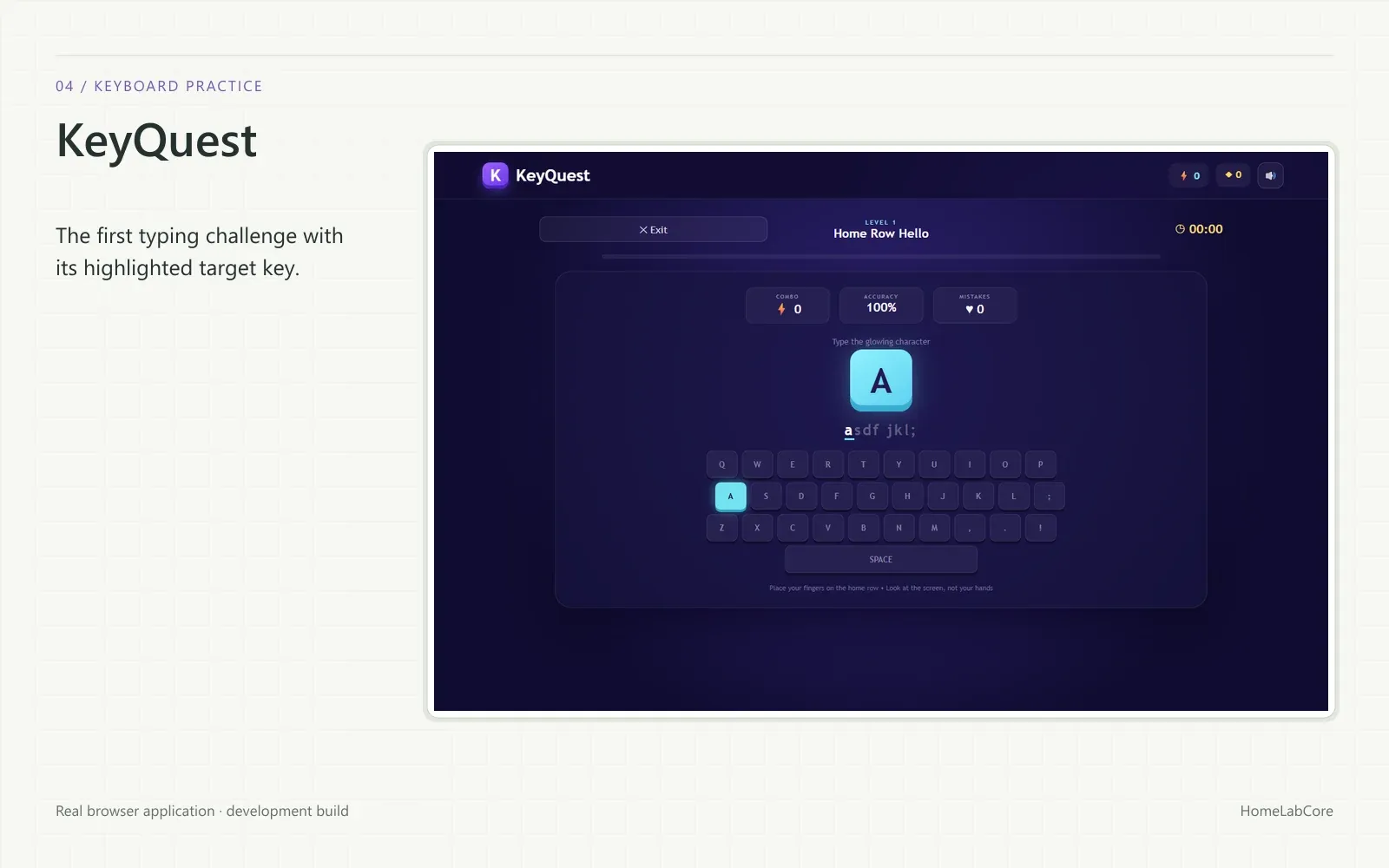Click the lightning streak counter in header

click(x=1189, y=175)
